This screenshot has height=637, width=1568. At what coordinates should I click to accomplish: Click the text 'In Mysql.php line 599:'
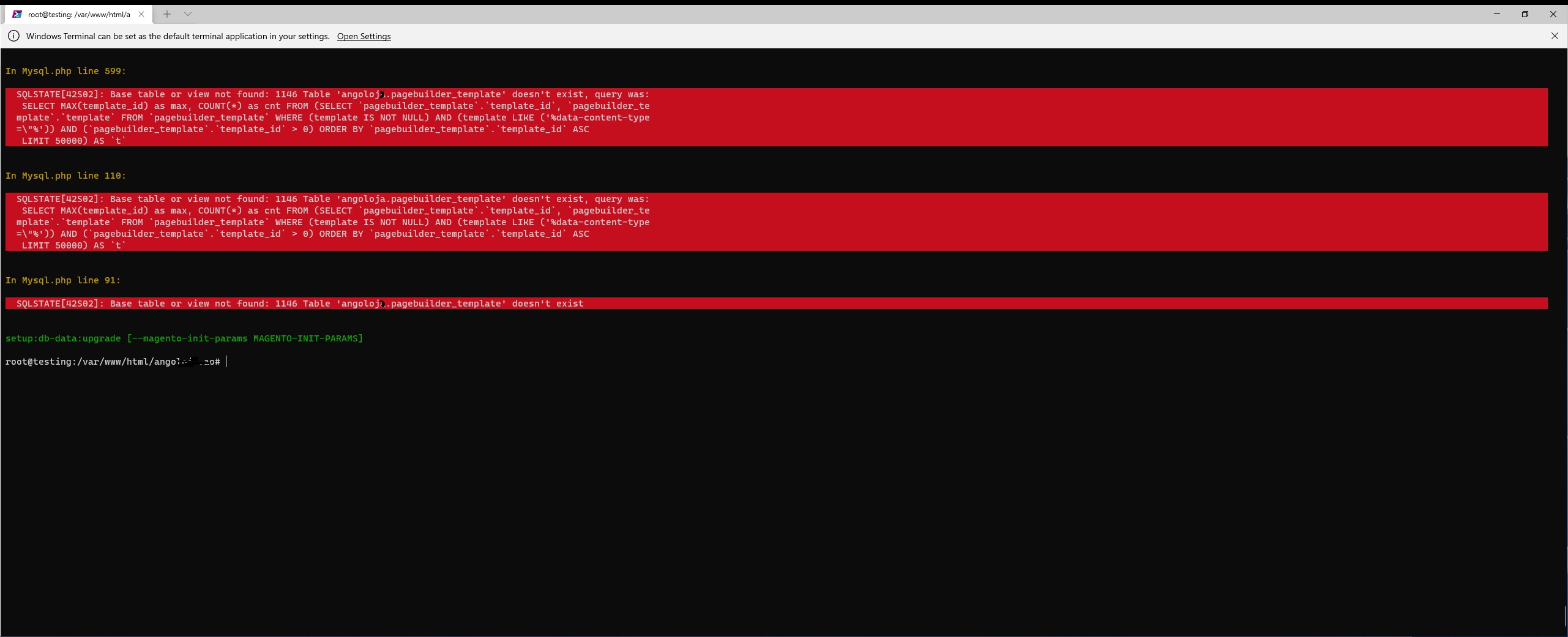[x=65, y=71]
